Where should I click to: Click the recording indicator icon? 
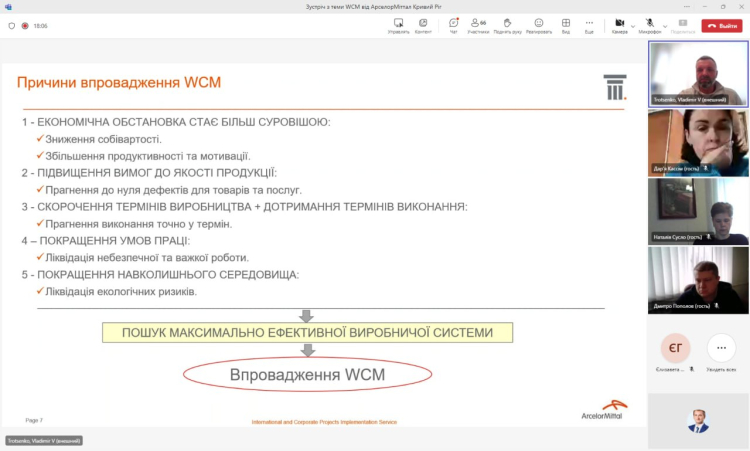point(24,27)
